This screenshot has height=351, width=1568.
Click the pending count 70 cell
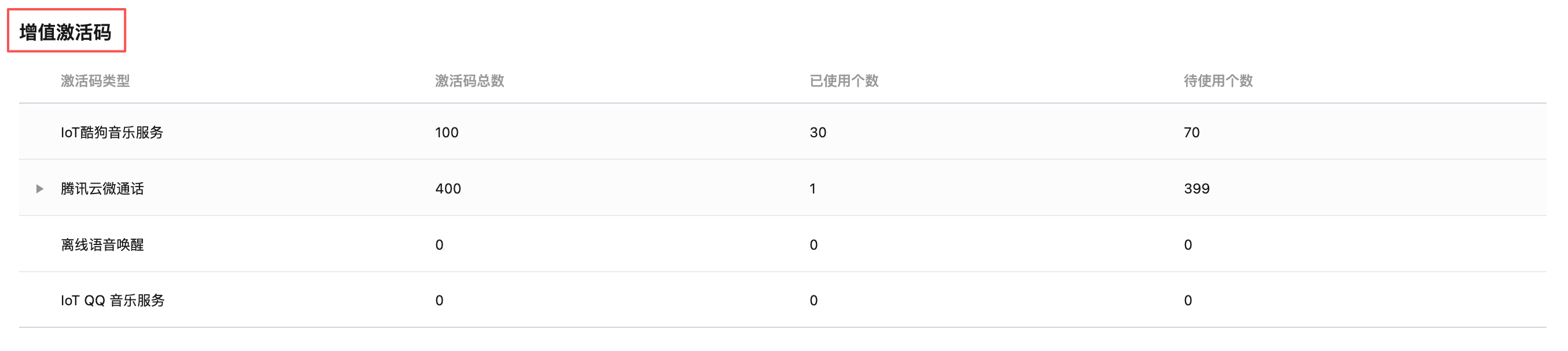1191,132
